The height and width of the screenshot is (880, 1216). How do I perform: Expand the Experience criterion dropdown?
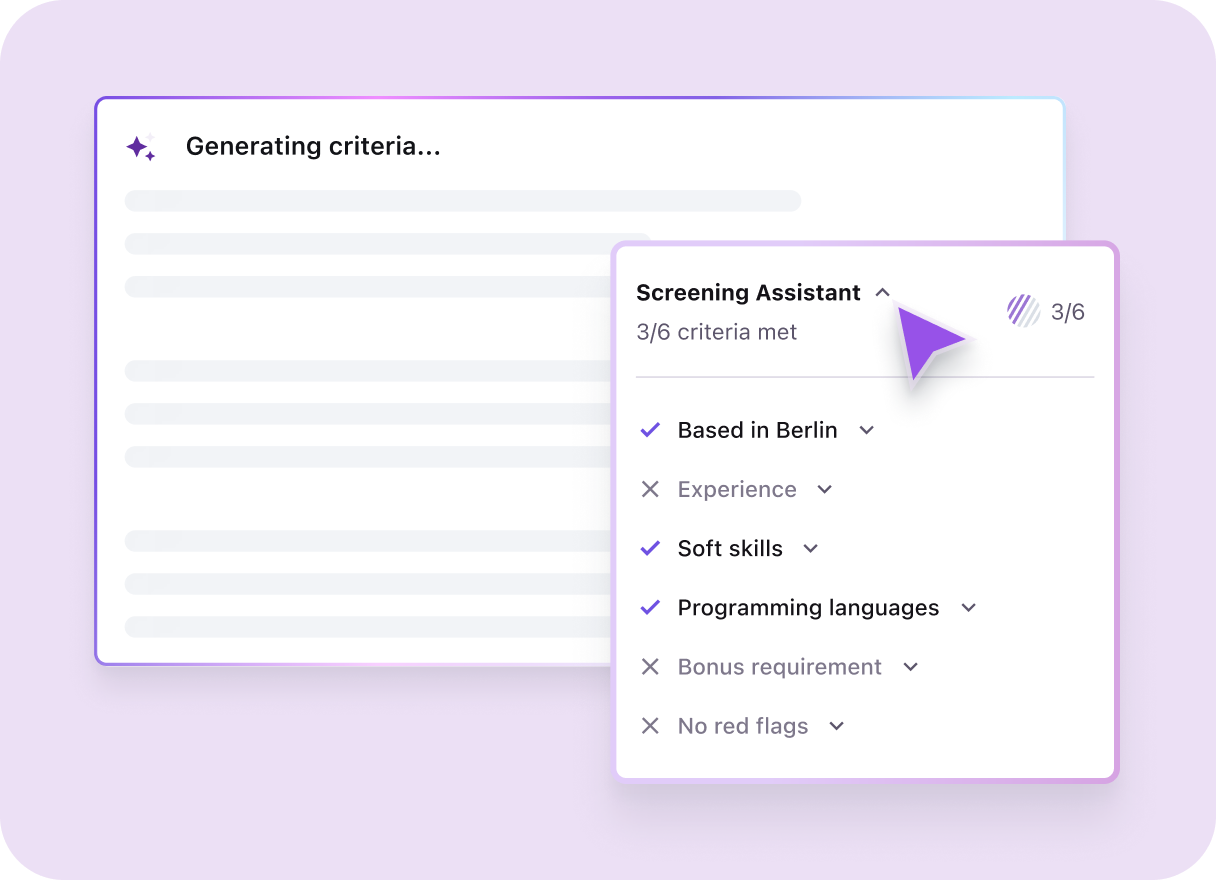click(824, 489)
